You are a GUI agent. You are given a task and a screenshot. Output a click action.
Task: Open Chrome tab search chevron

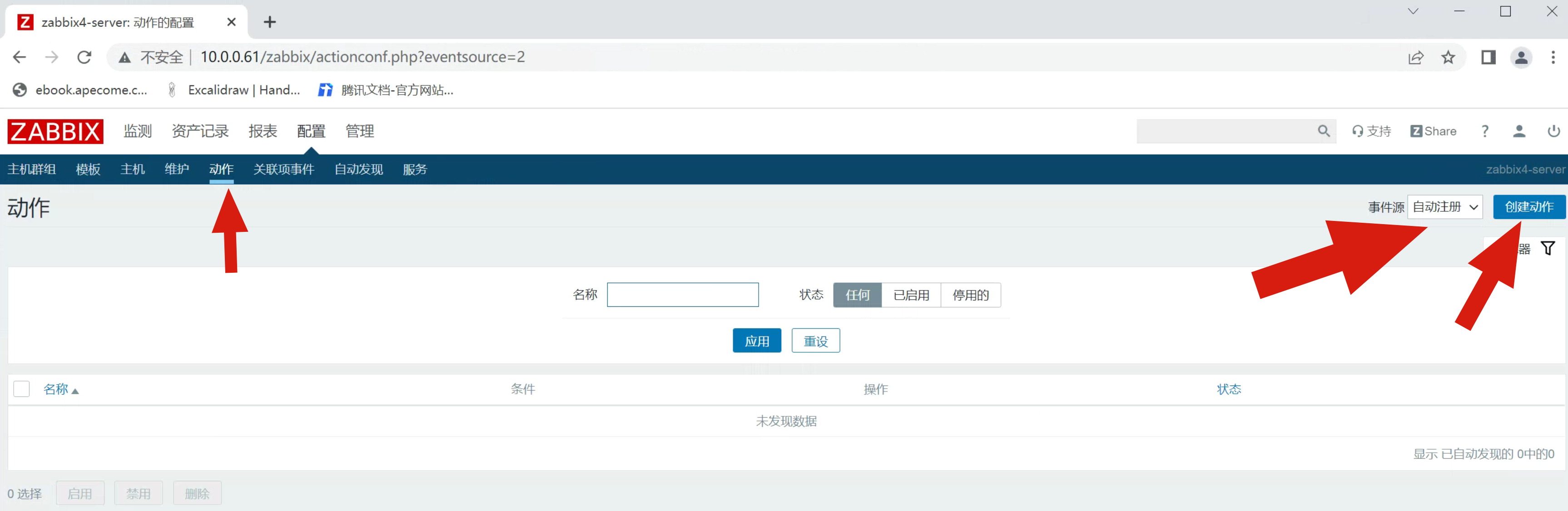(1413, 11)
